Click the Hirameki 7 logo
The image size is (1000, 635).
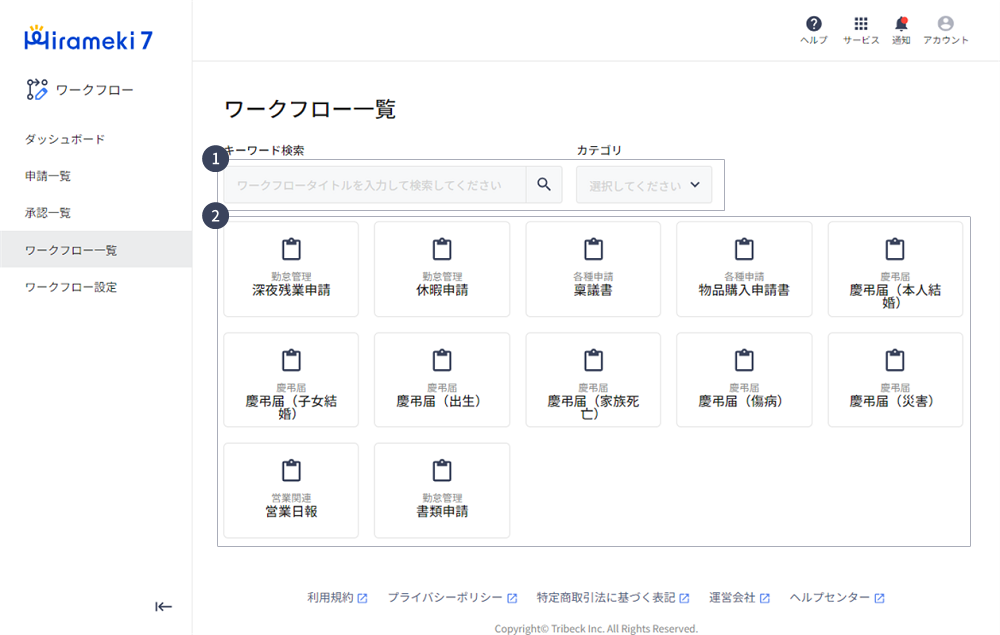tap(89, 39)
